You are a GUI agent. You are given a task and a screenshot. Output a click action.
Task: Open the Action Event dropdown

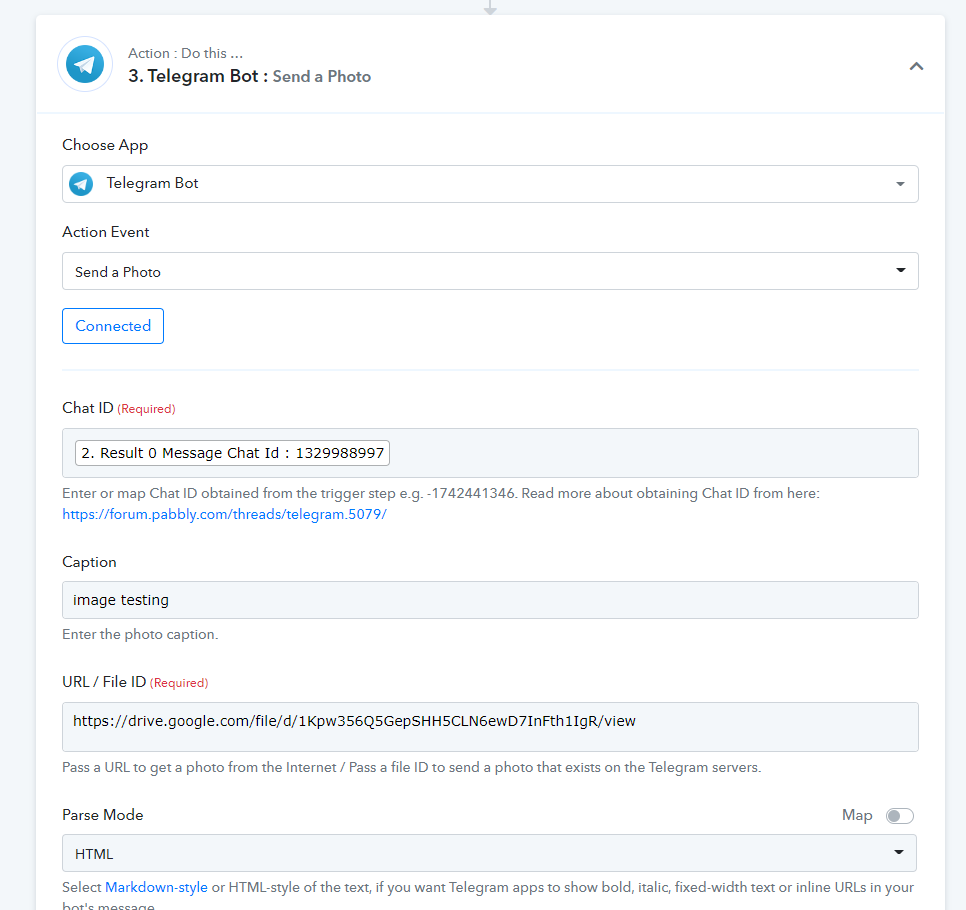click(490, 271)
